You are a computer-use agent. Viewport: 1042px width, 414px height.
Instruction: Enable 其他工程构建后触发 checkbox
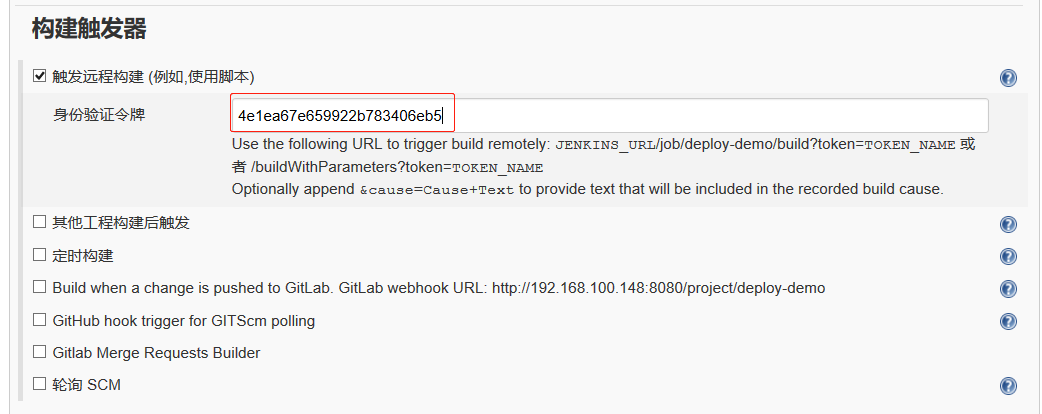pyautogui.click(x=40, y=222)
